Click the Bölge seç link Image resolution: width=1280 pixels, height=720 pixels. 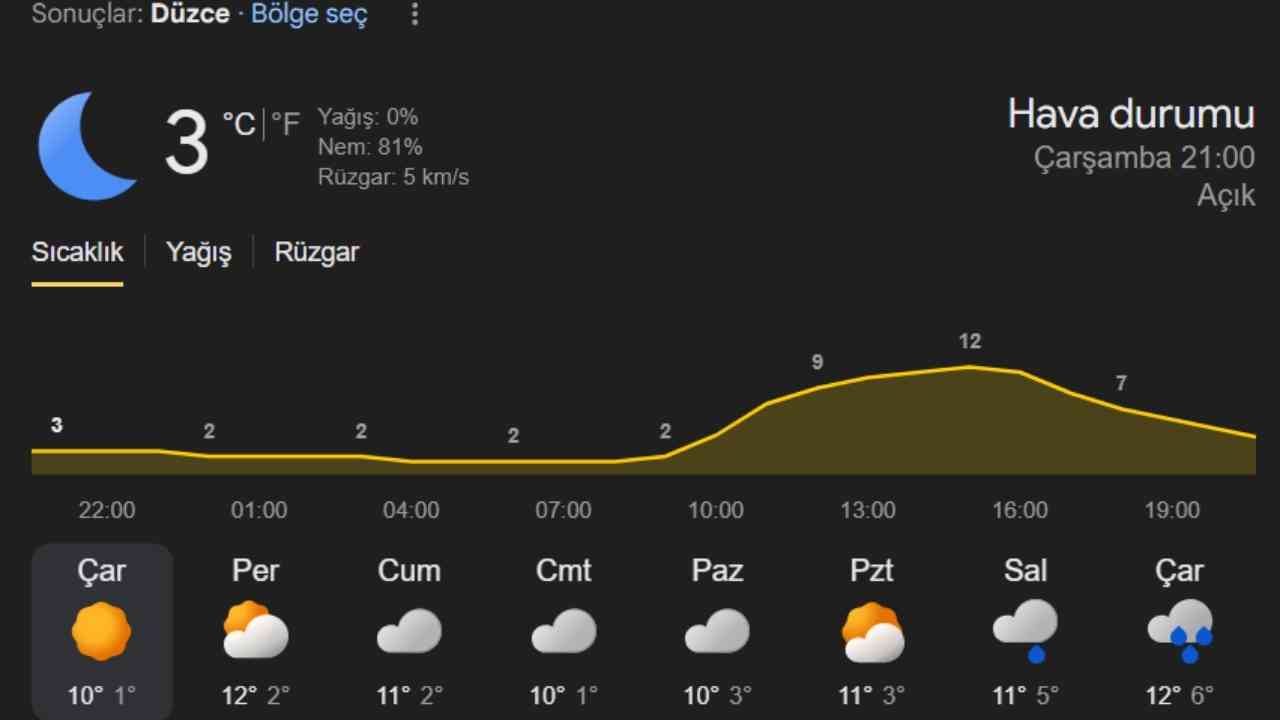(x=309, y=15)
